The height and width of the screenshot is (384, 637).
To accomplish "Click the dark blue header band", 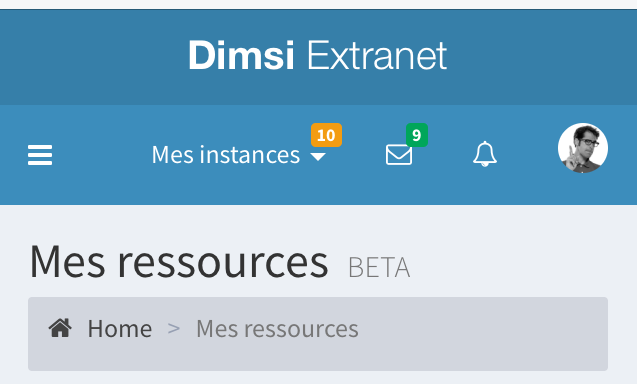I will click(540, 57).
